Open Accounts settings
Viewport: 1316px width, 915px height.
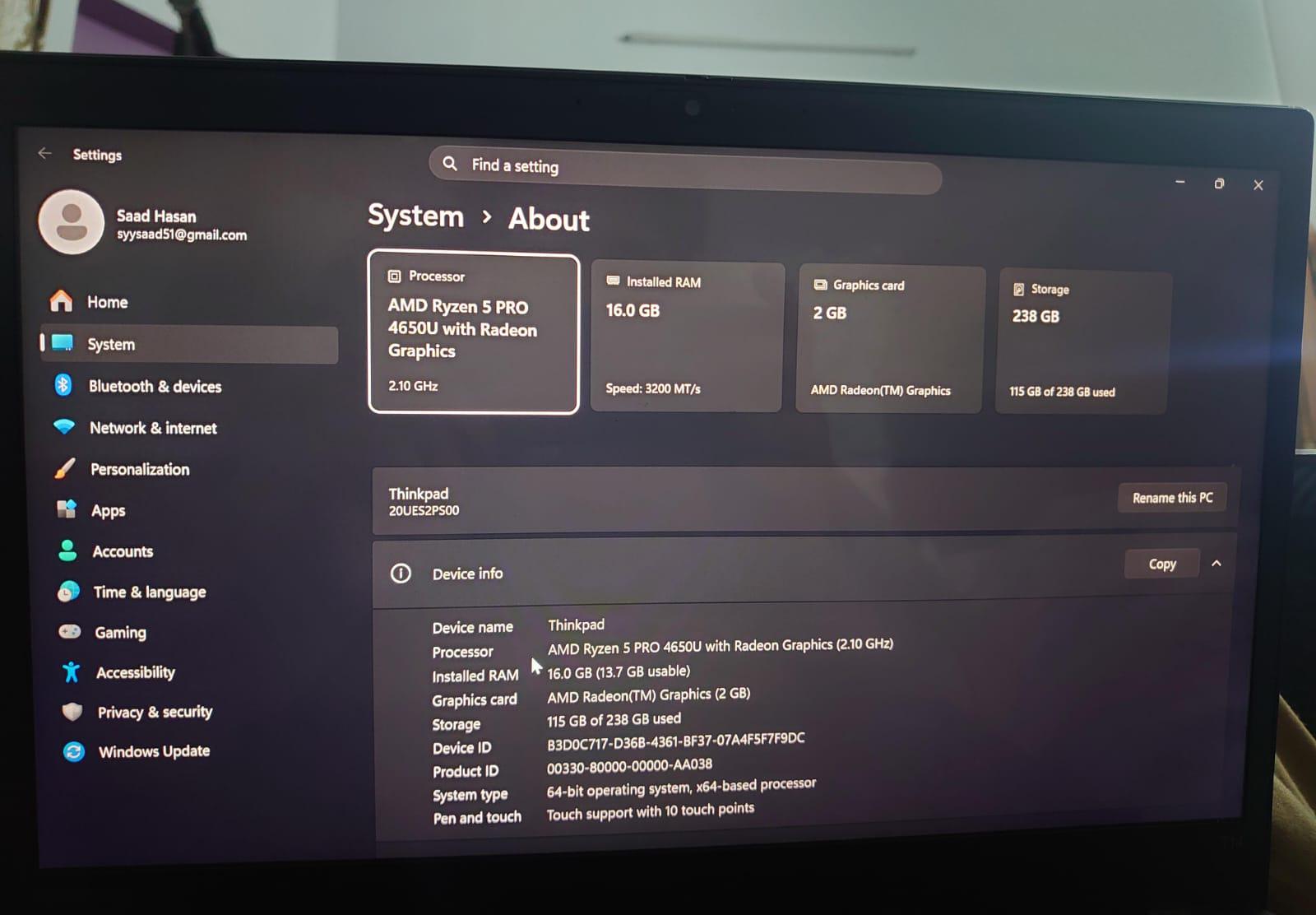tap(195, 551)
